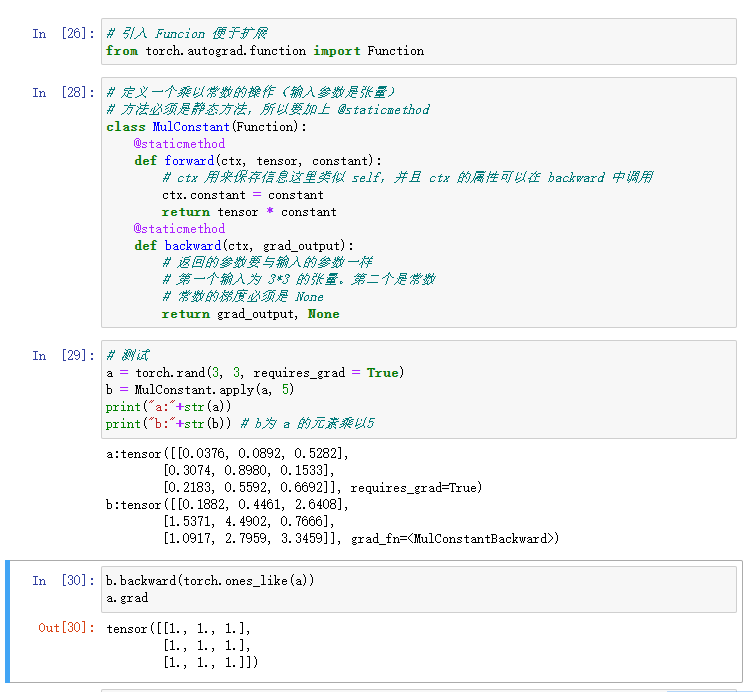Click the 'b:tensor([[0.1882, 0.4461, 2.6408],' output line
The width and height of the screenshot is (753, 692).
coord(227,505)
